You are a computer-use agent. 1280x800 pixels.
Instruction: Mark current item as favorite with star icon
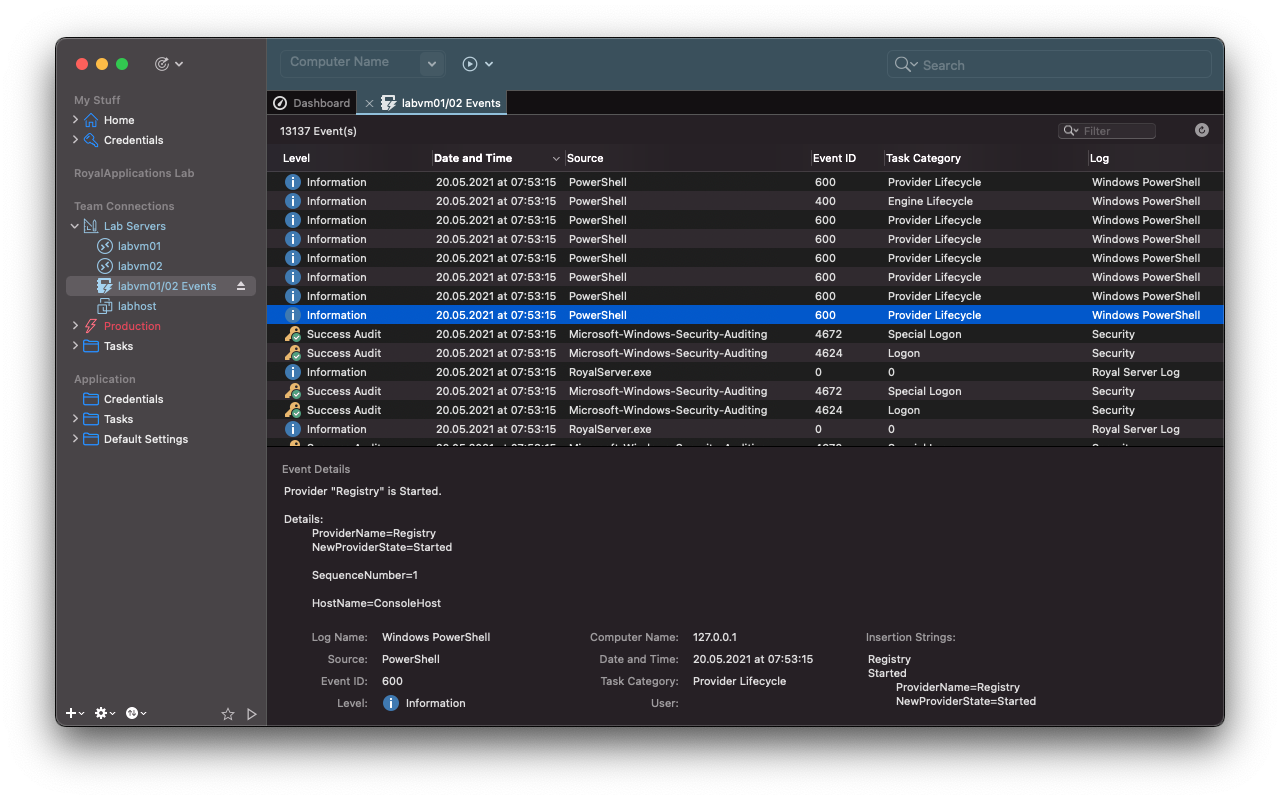pos(228,714)
